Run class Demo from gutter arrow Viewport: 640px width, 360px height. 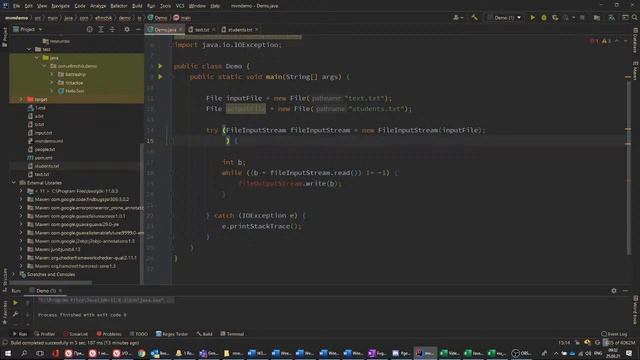click(160, 66)
